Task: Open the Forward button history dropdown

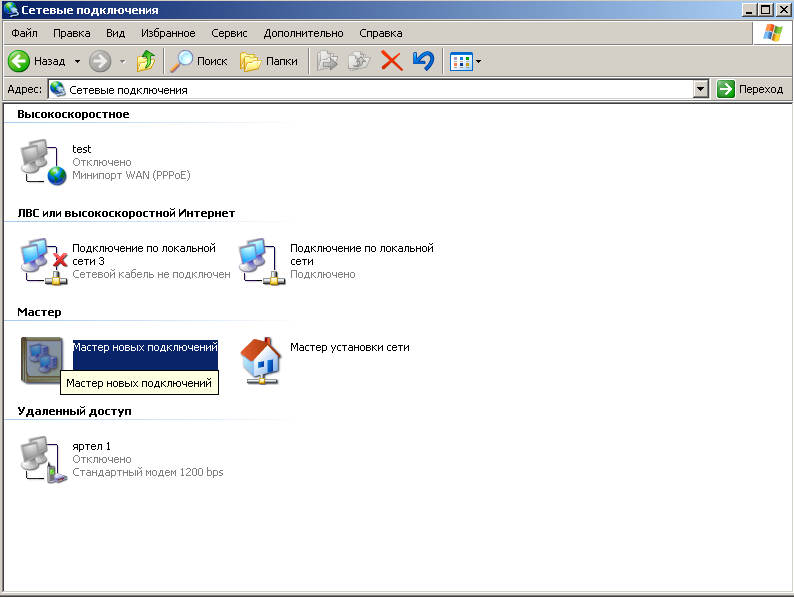Action: [x=123, y=62]
